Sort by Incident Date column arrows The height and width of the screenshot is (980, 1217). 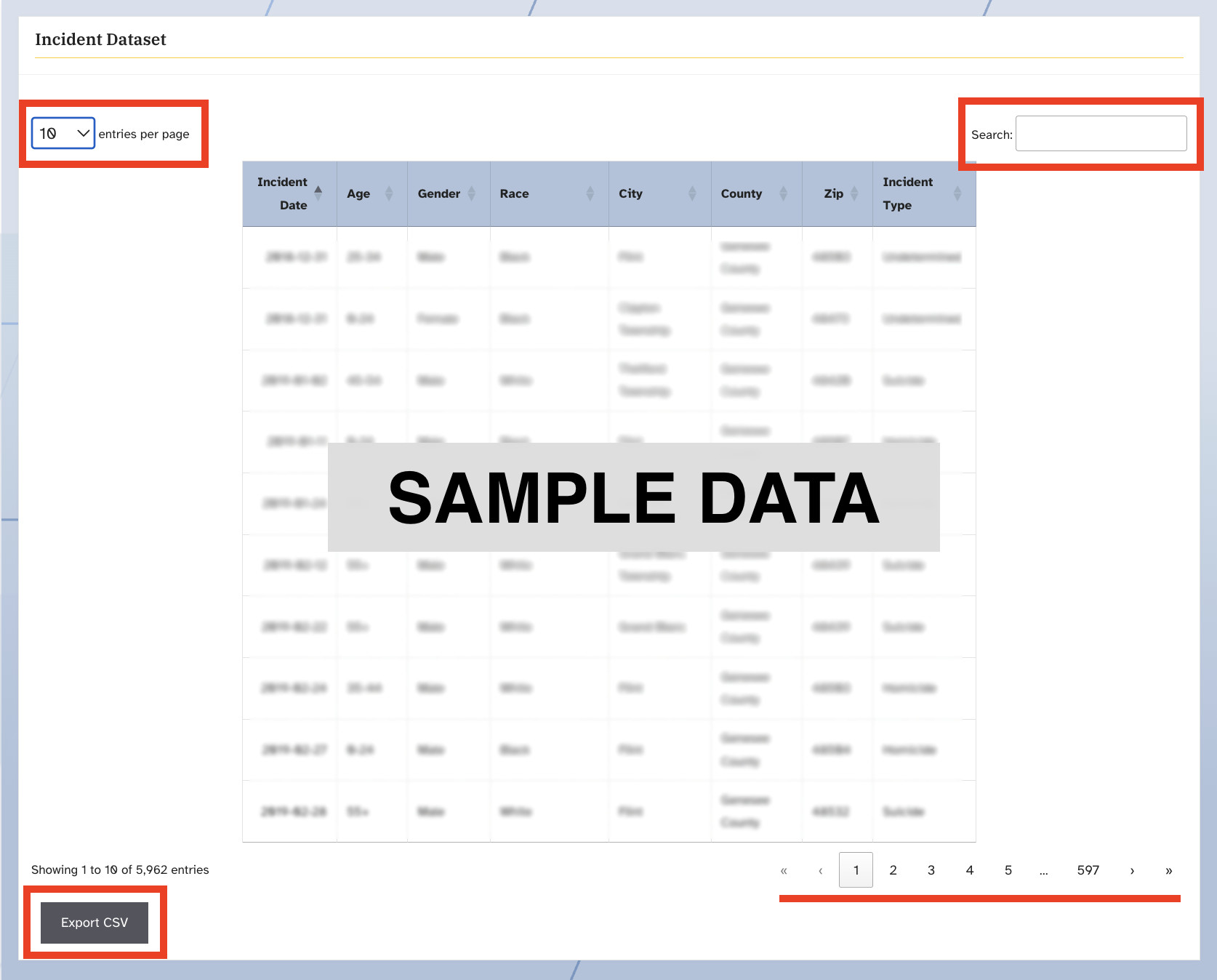click(318, 193)
